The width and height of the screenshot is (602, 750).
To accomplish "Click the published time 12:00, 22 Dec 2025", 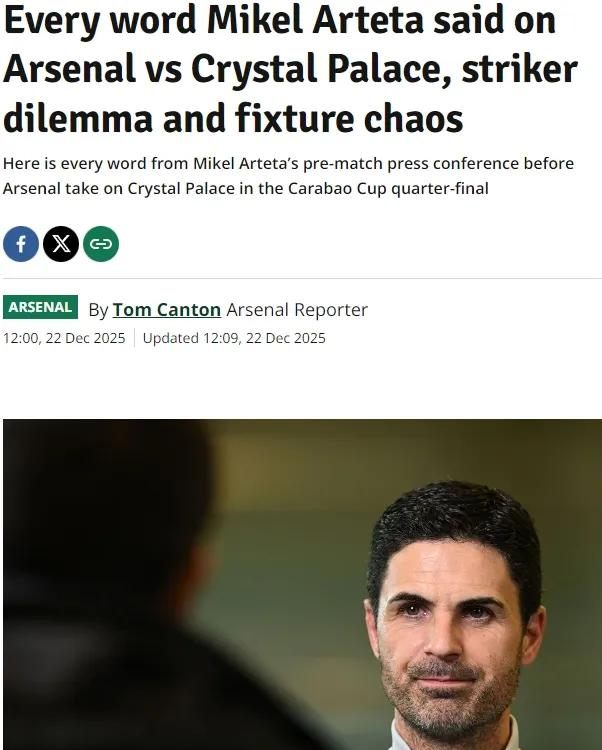I will (65, 338).
